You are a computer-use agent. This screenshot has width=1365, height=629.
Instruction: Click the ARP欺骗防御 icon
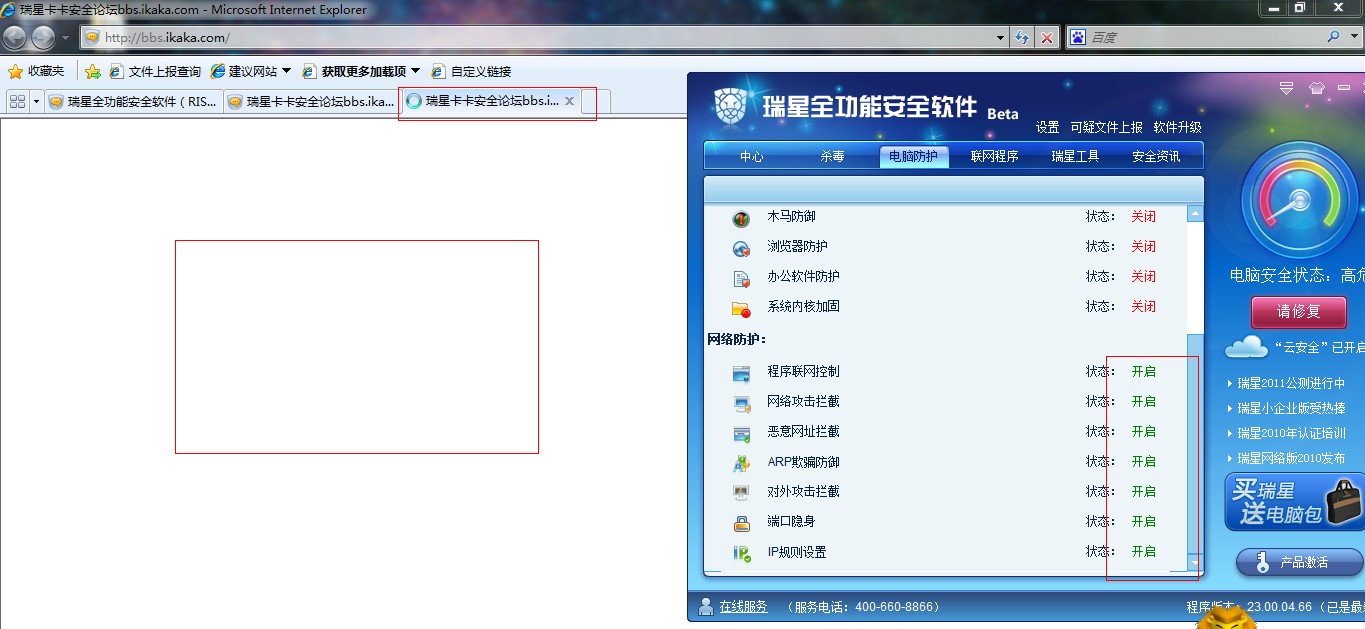coord(741,464)
